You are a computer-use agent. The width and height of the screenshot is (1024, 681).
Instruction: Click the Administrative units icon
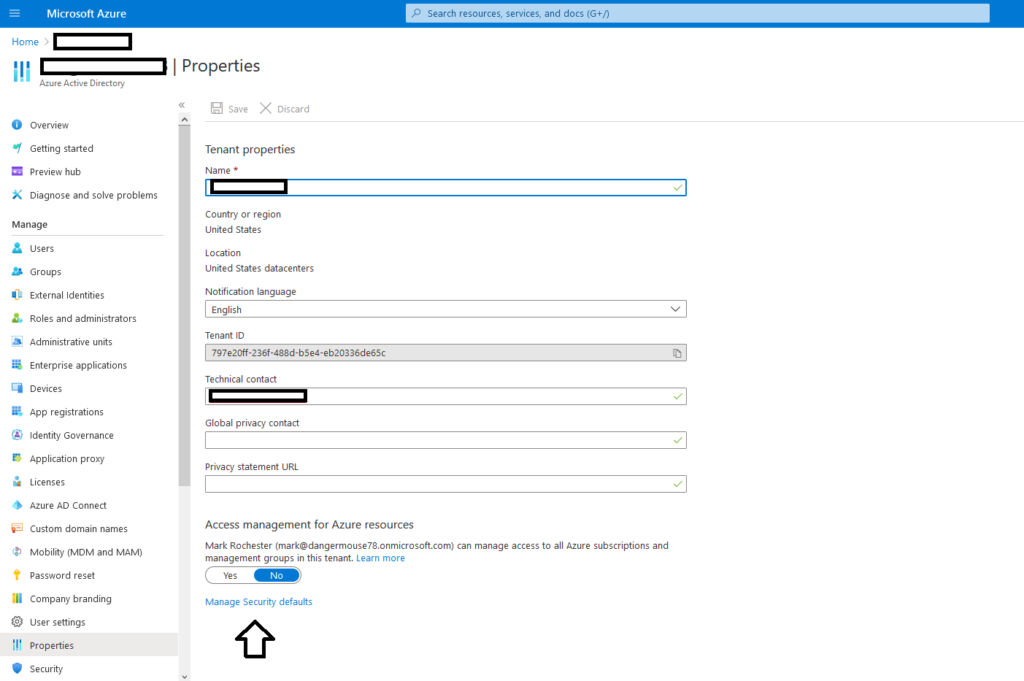(x=17, y=341)
